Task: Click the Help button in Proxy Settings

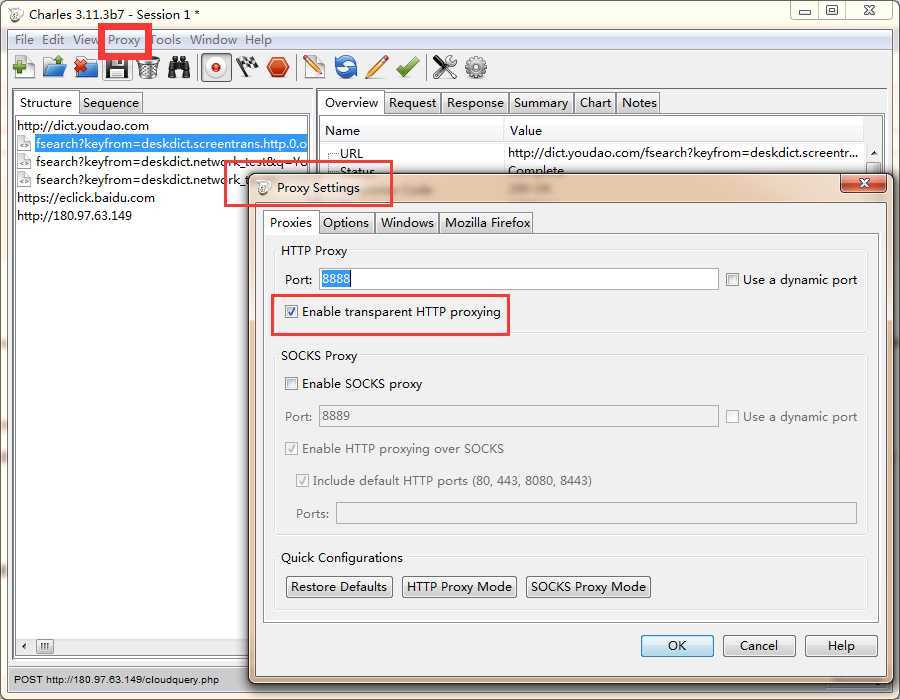Action: point(841,645)
